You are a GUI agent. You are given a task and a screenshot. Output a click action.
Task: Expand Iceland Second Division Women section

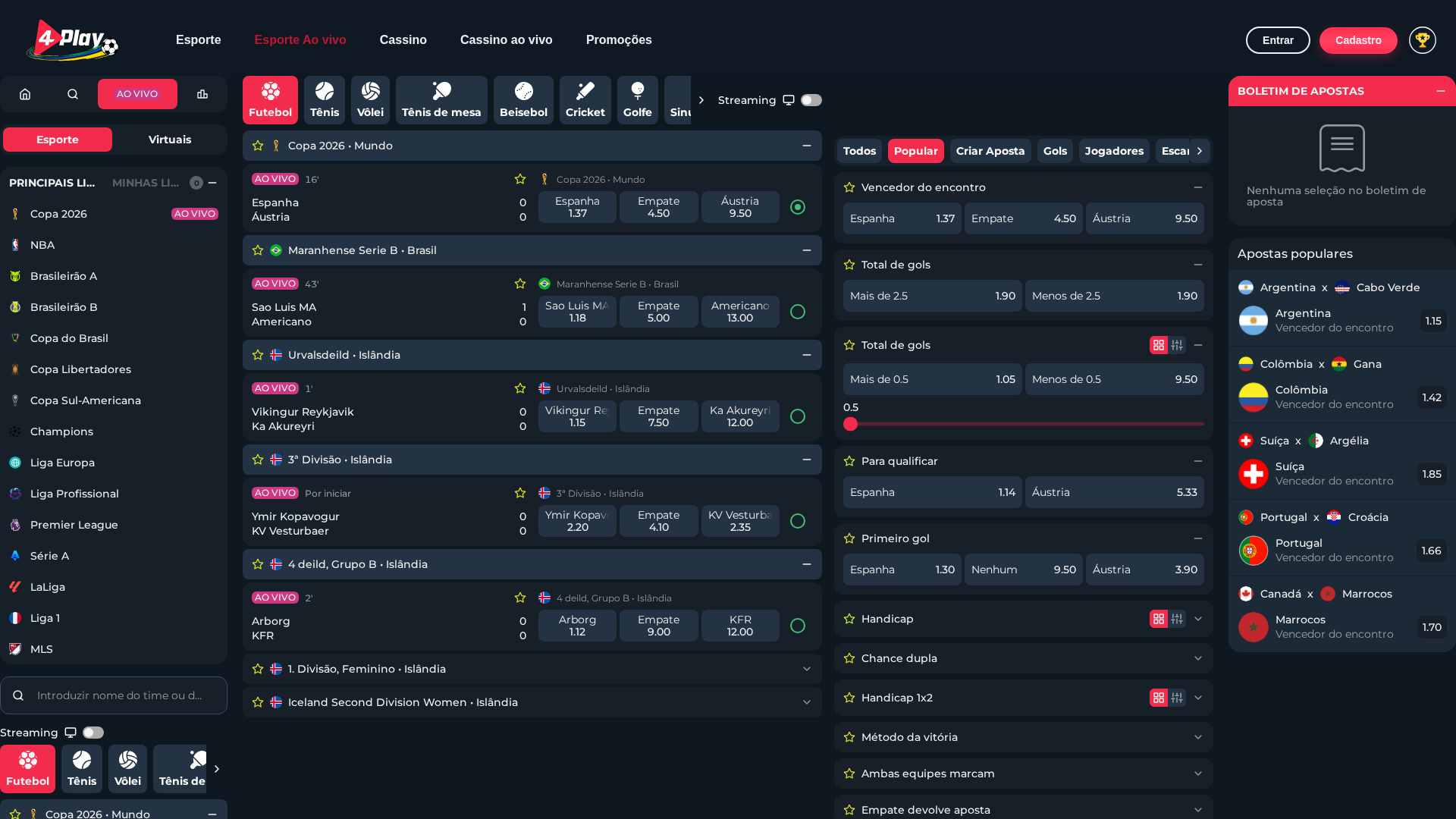tap(807, 702)
